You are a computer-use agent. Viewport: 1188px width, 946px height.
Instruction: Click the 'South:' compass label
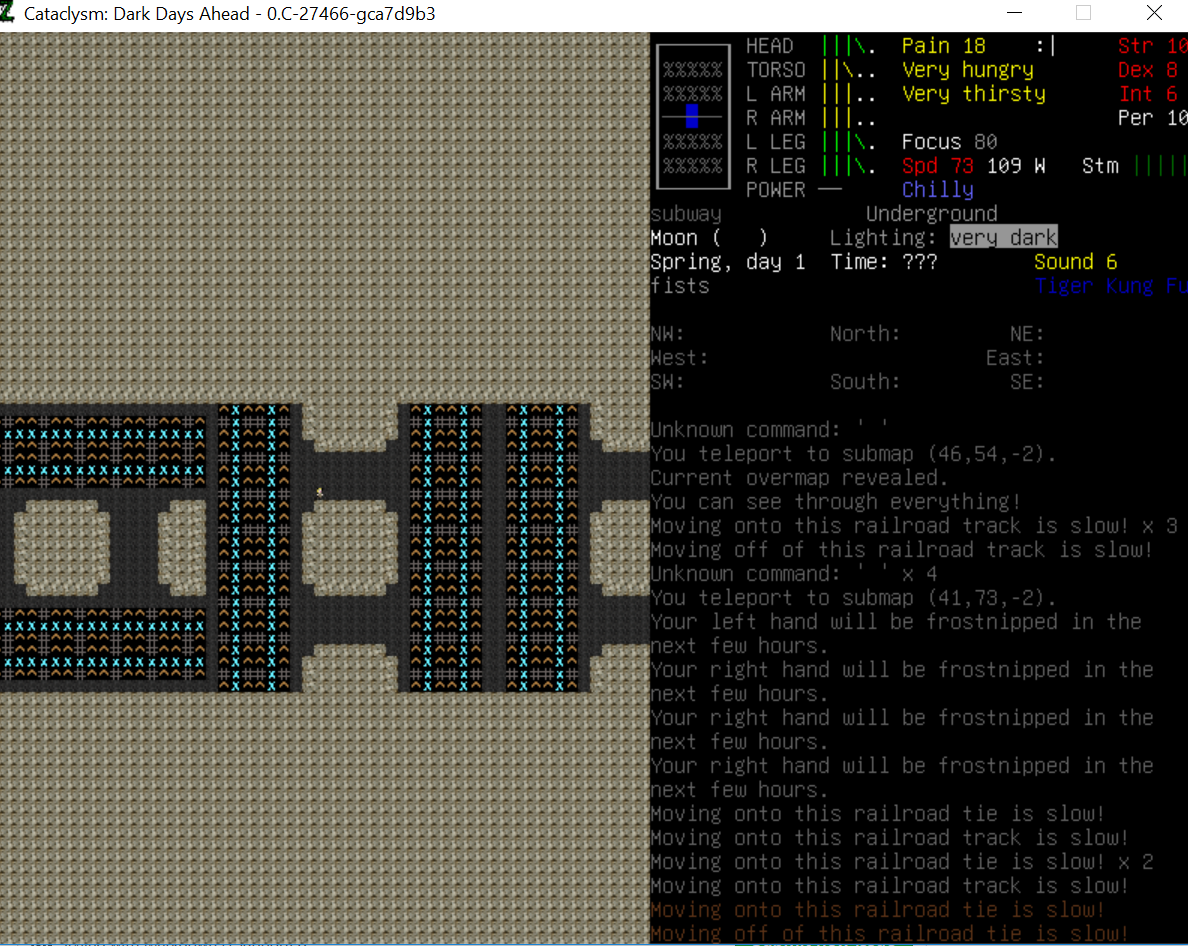tap(865, 382)
